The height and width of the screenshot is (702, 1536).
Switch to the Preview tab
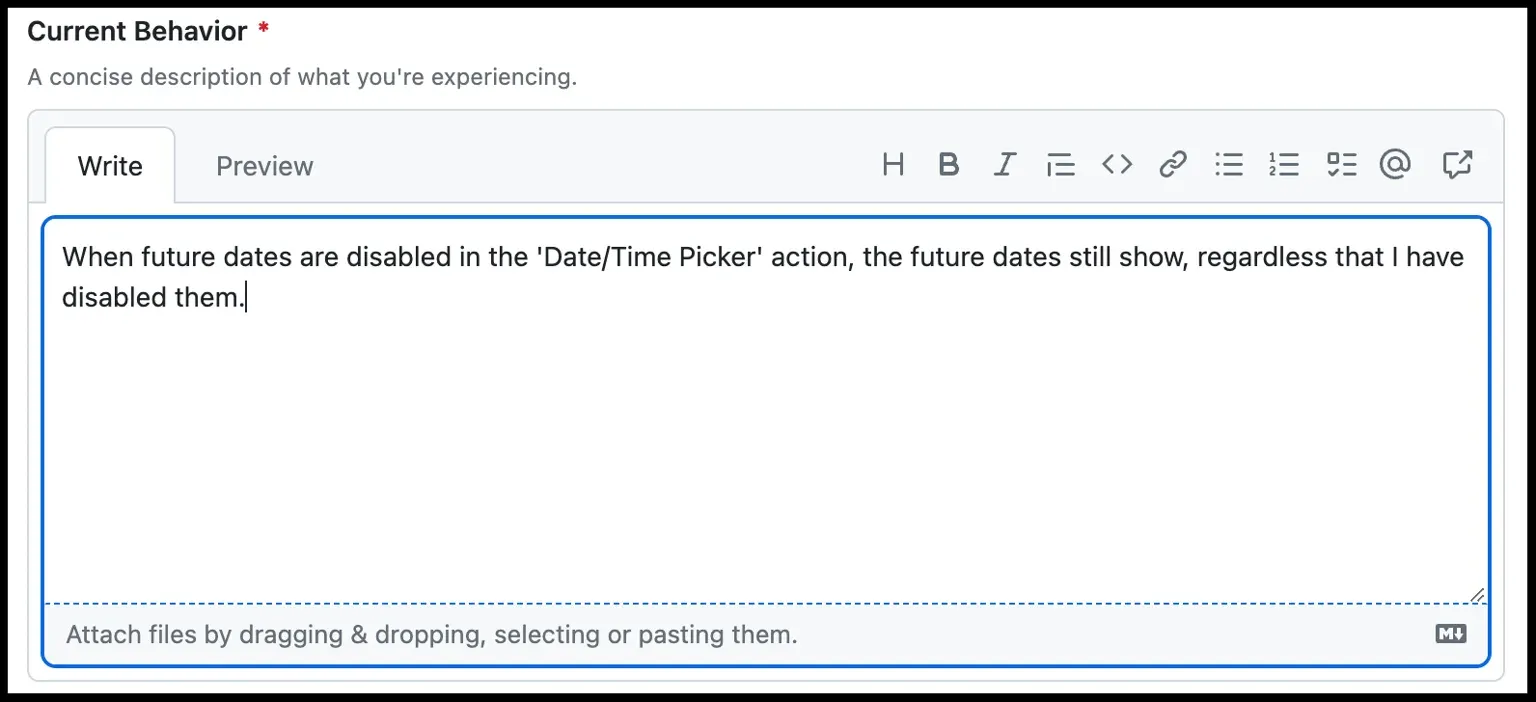tap(265, 166)
